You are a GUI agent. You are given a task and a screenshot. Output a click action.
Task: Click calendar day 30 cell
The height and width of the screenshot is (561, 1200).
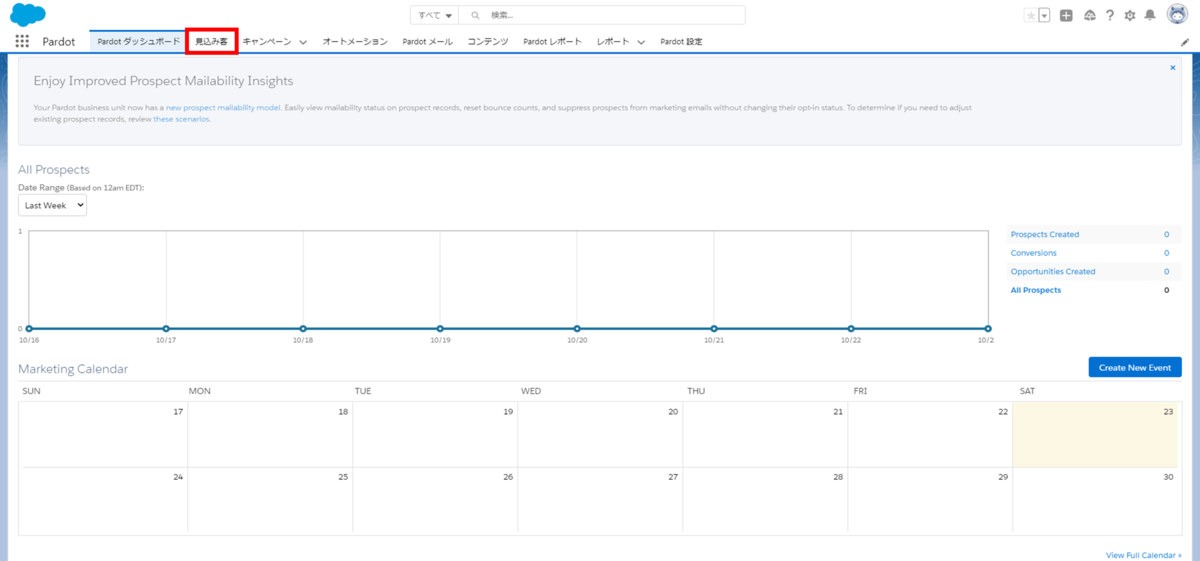coord(1097,500)
